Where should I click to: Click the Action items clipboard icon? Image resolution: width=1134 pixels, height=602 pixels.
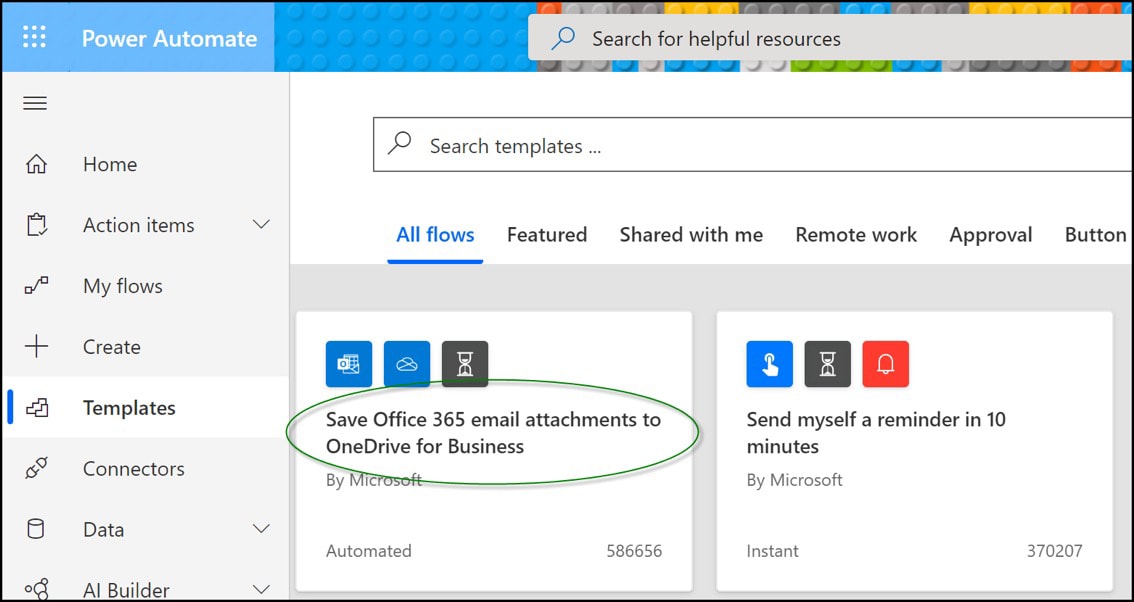tap(36, 225)
